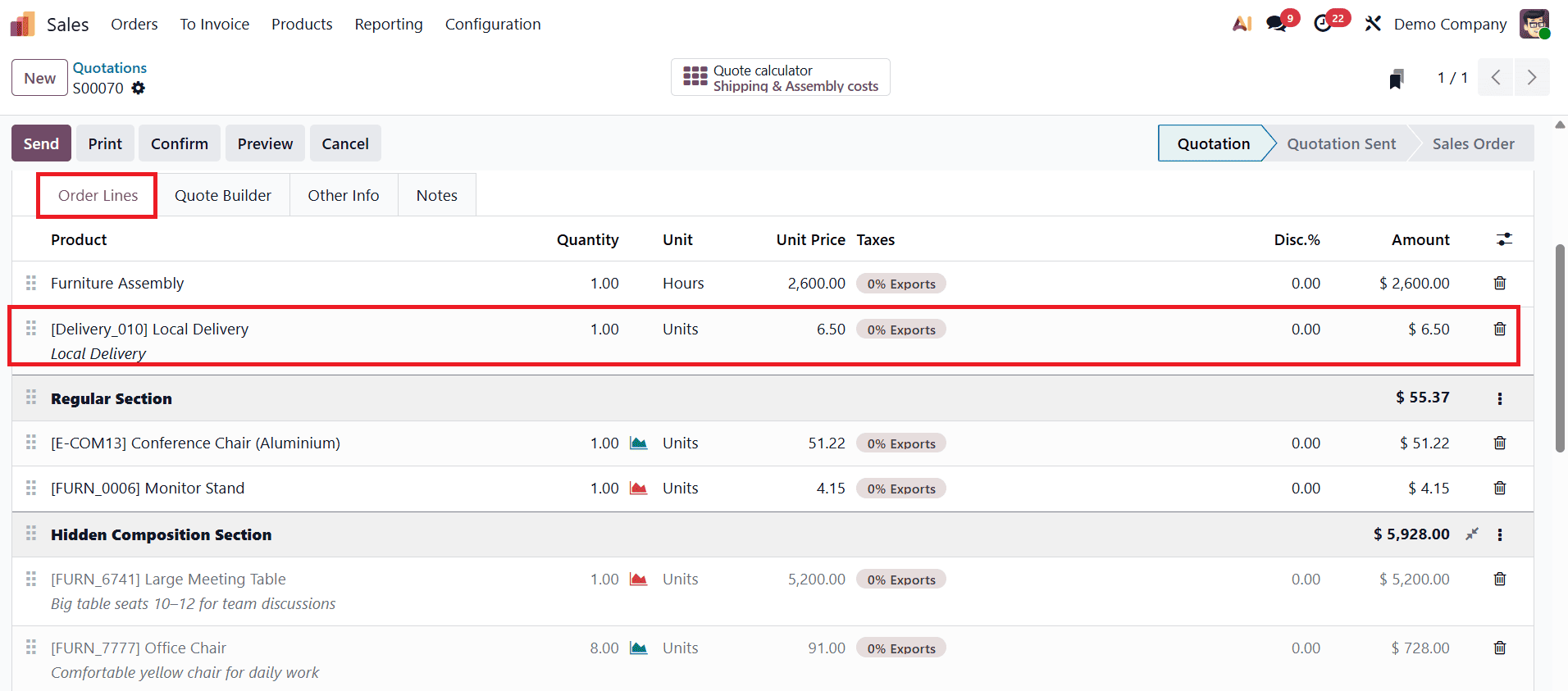Click the Cancel button

click(345, 143)
